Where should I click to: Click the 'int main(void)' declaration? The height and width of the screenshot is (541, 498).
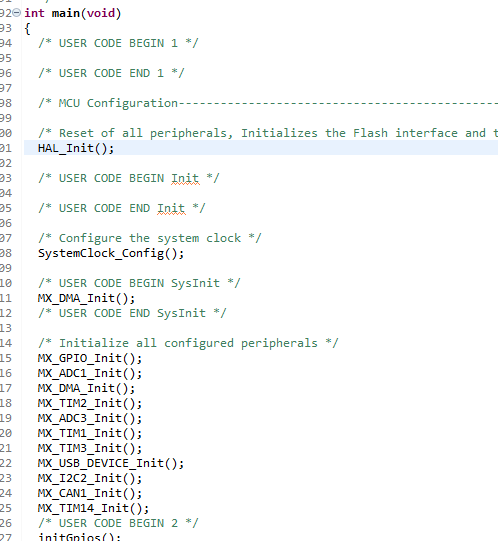click(x=72, y=13)
